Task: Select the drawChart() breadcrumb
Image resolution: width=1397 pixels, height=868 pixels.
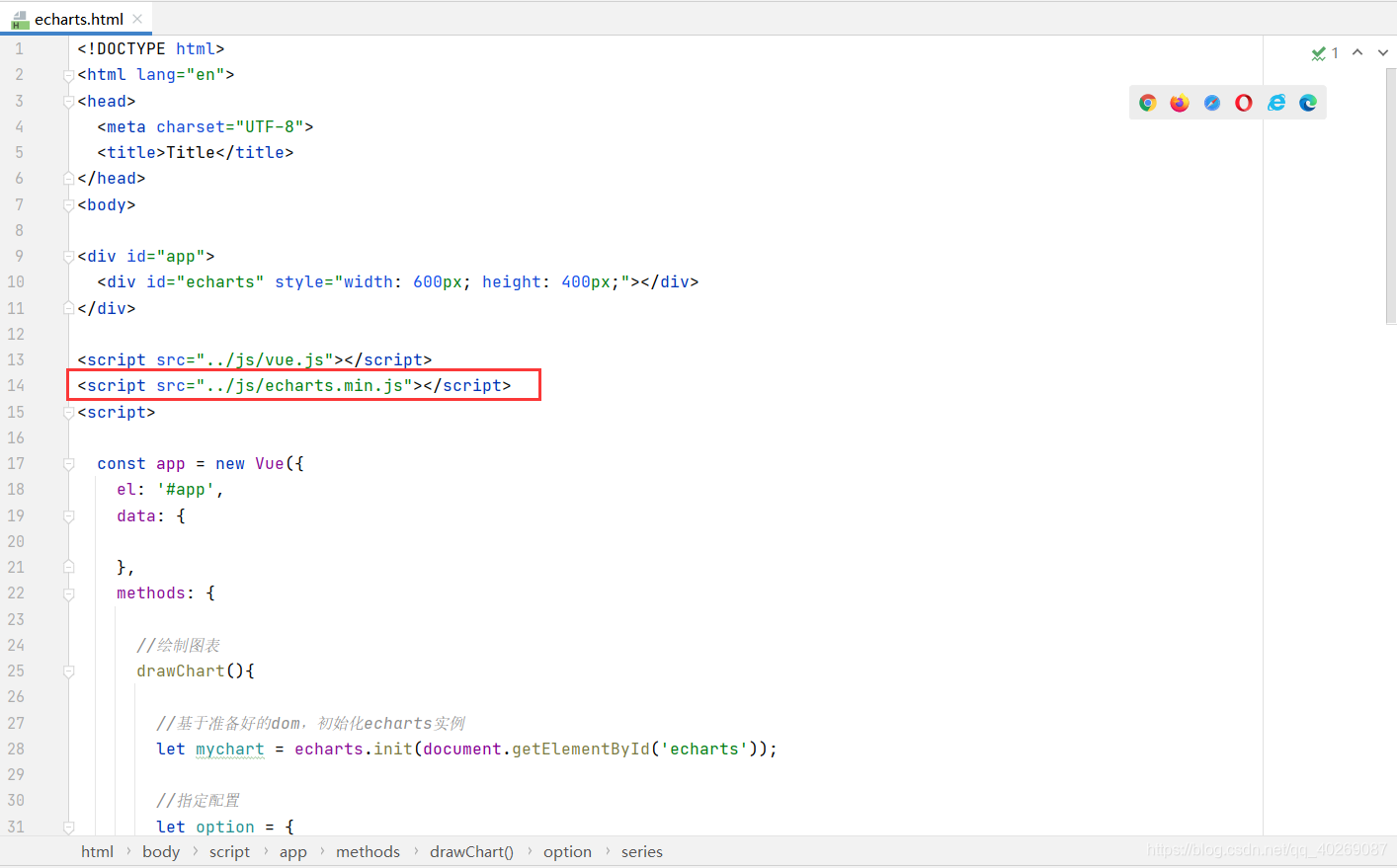Action: tap(471, 851)
